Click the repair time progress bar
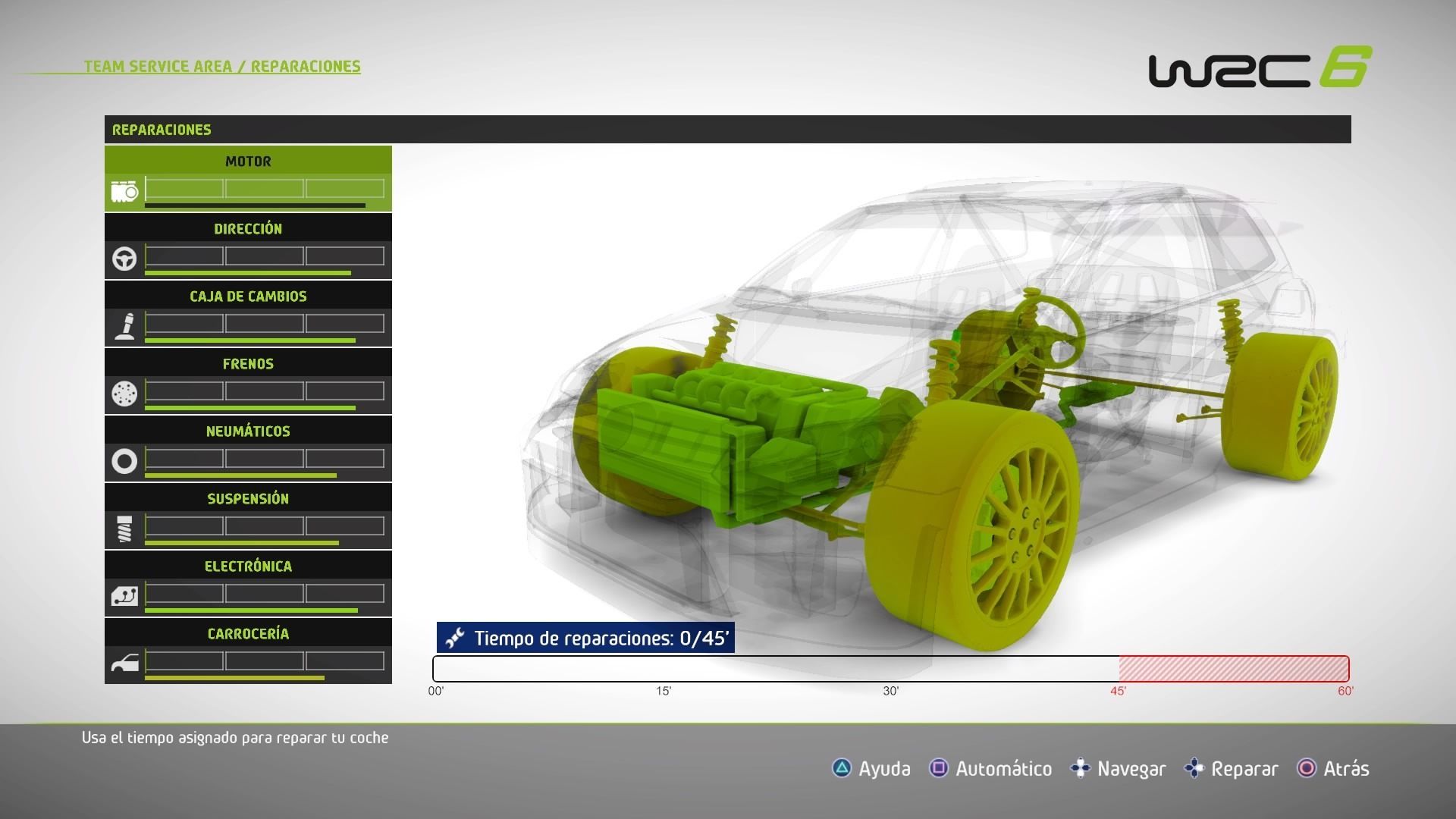Viewport: 1456px width, 819px height. [890, 669]
